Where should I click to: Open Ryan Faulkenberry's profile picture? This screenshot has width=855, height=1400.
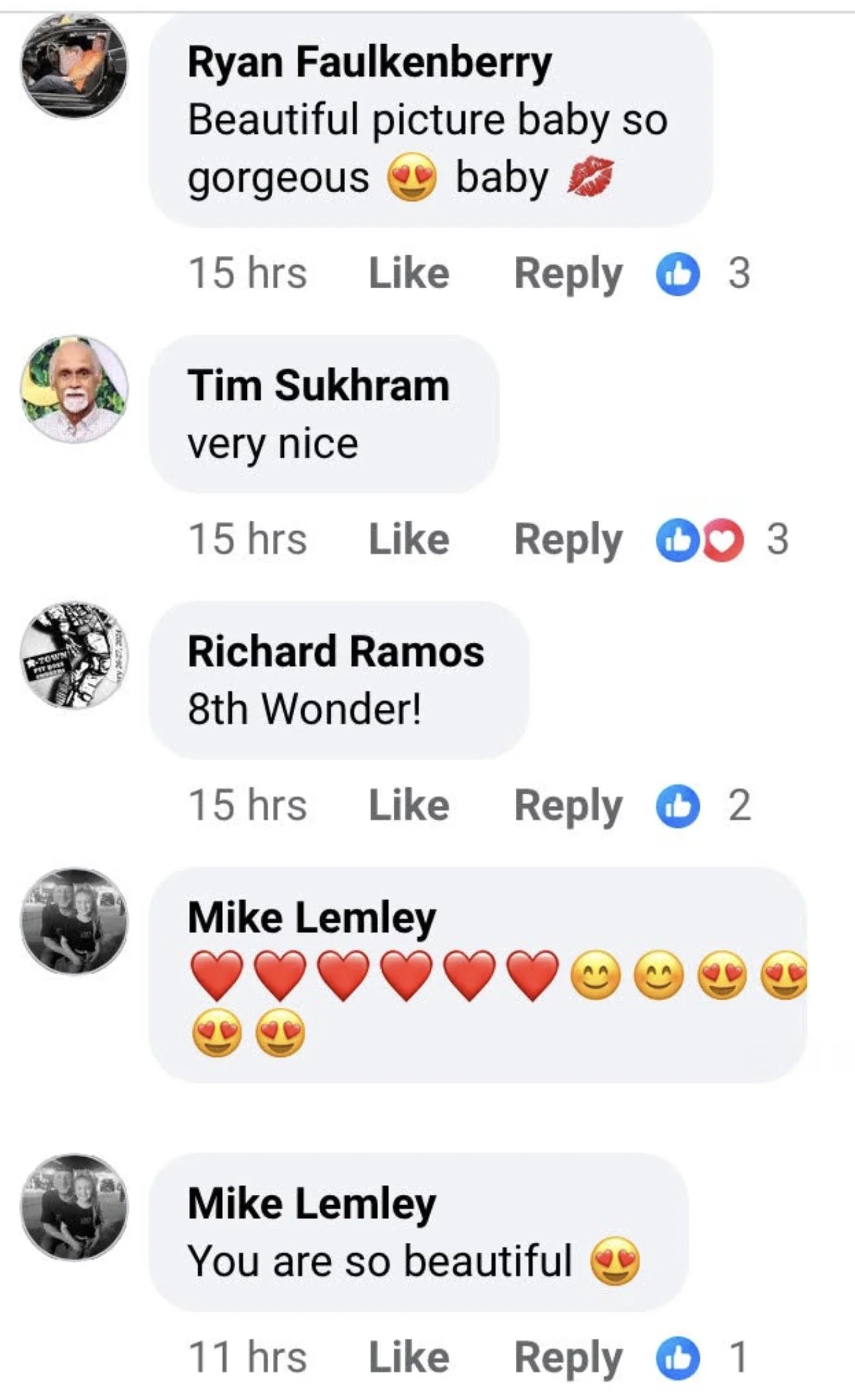point(74,66)
